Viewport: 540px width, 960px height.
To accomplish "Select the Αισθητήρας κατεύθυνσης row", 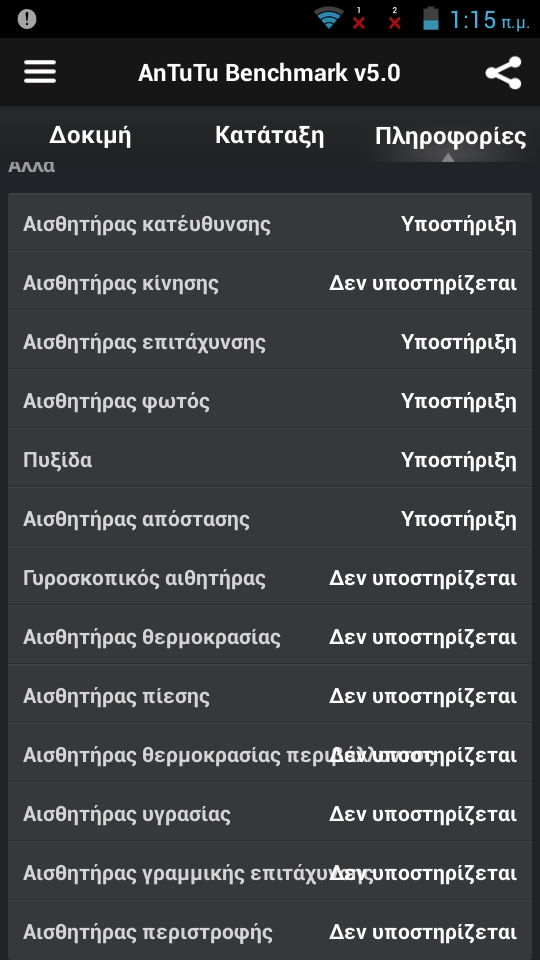I will (269, 224).
